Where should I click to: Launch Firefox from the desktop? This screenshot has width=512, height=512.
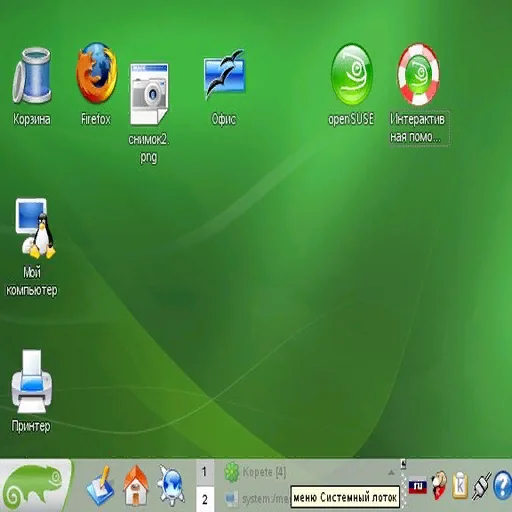pos(97,73)
